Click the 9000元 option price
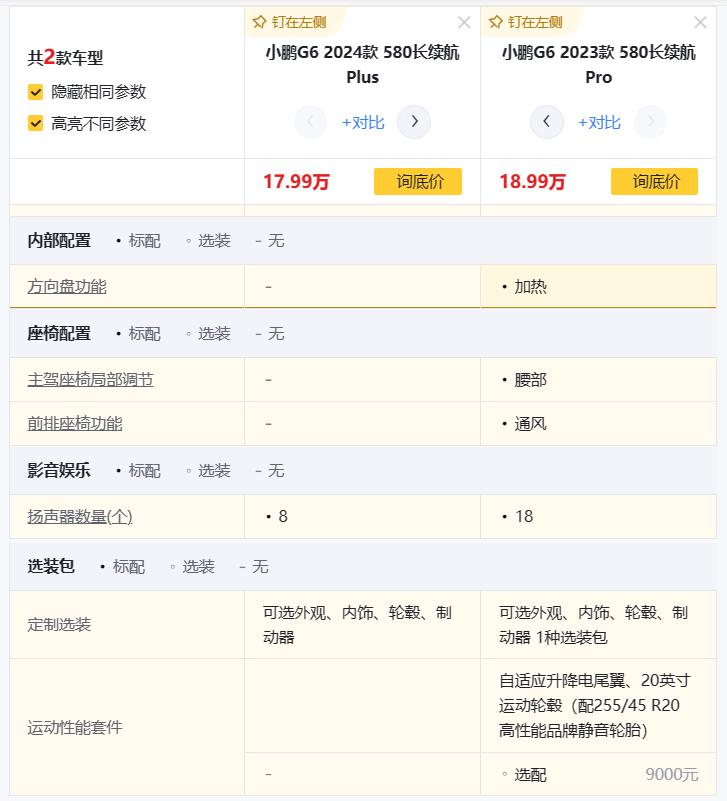The width and height of the screenshot is (727, 801). tap(671, 774)
